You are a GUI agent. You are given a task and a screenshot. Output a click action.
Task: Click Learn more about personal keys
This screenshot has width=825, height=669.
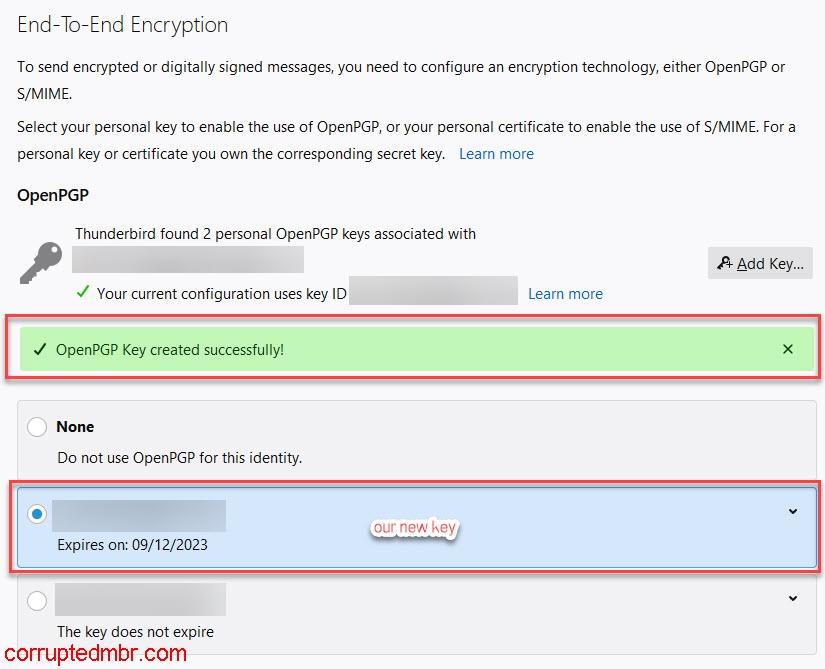tap(496, 153)
